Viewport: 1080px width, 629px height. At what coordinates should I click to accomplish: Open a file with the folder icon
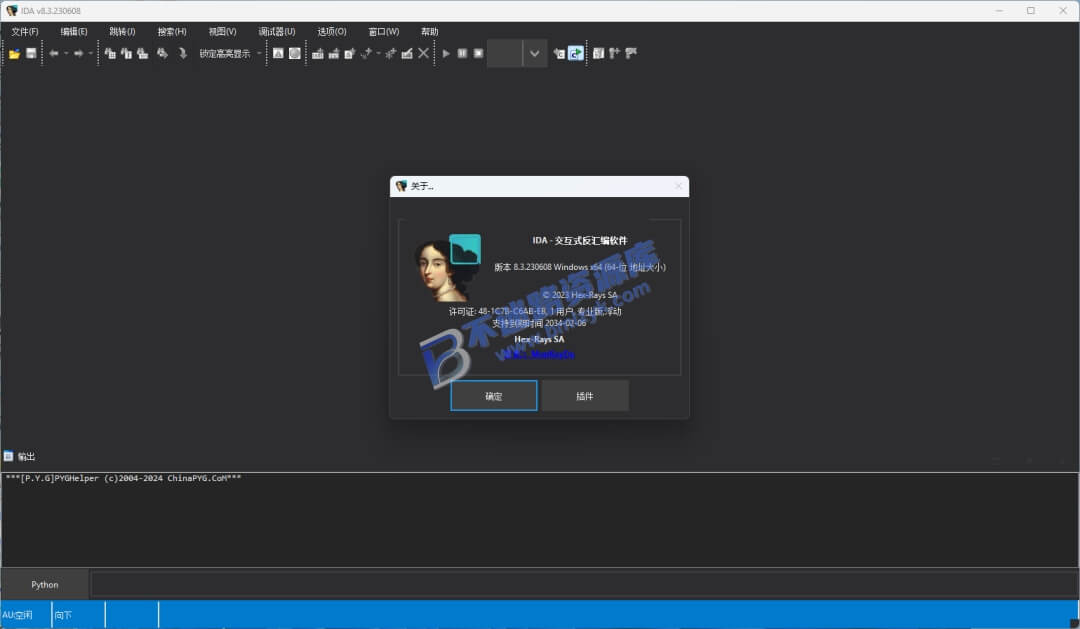[14, 53]
